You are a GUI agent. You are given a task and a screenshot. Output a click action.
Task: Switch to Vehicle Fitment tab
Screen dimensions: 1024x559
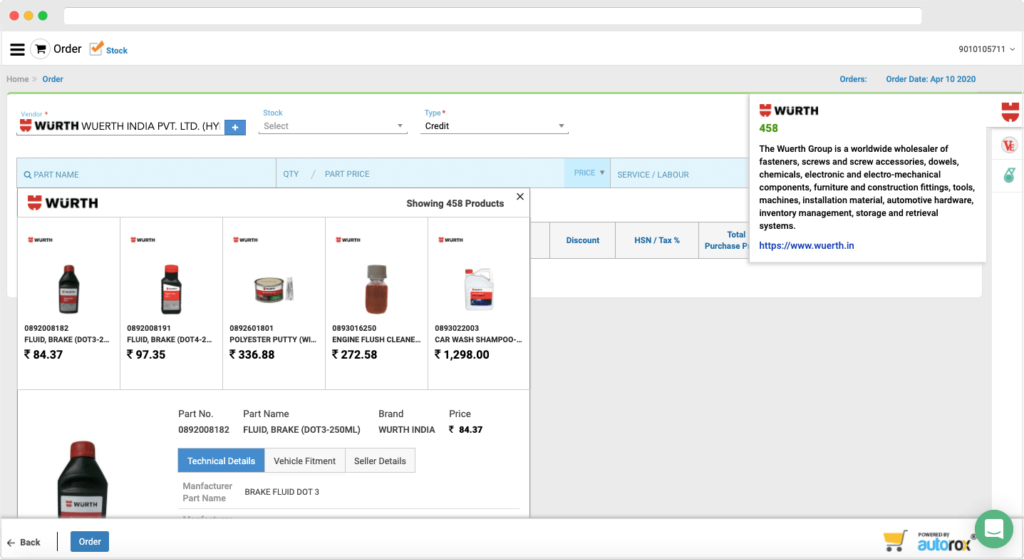304,460
